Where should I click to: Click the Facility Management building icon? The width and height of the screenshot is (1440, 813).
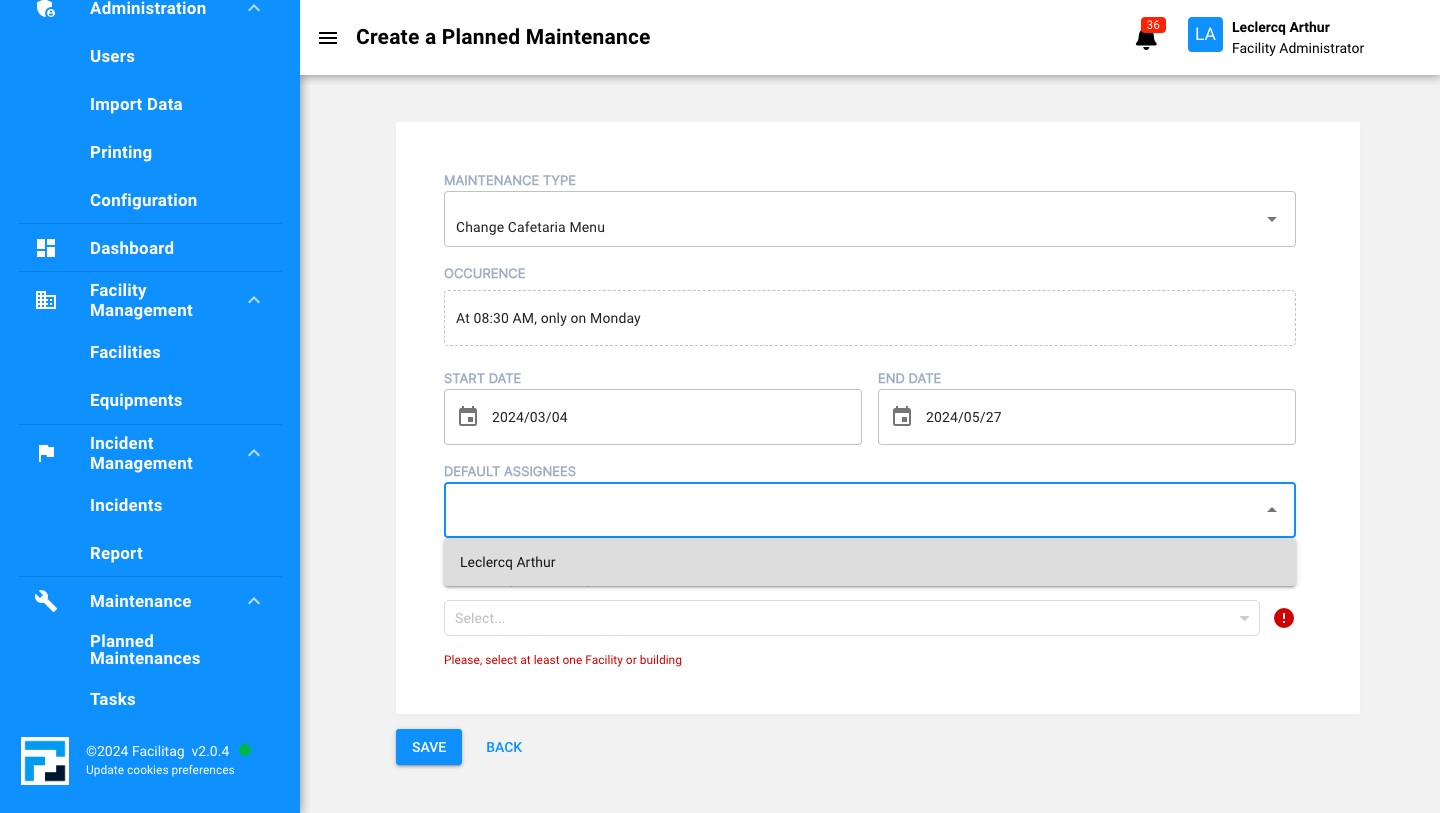(x=46, y=300)
